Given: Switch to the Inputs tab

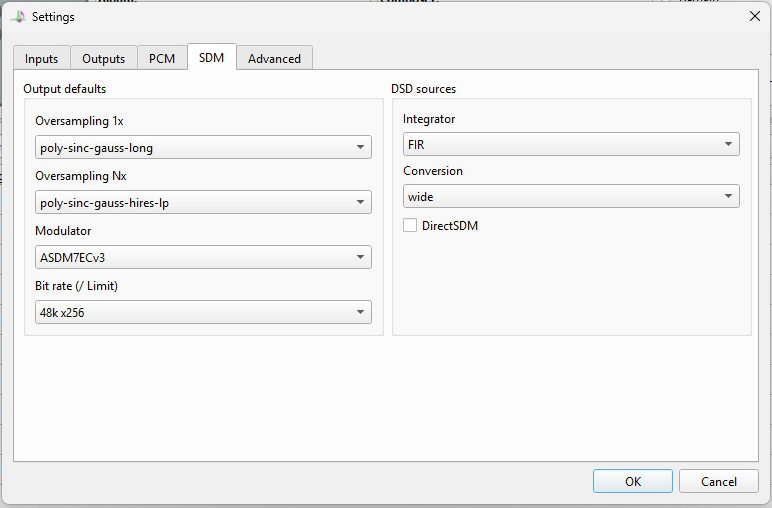Looking at the screenshot, I should click(x=42, y=59).
